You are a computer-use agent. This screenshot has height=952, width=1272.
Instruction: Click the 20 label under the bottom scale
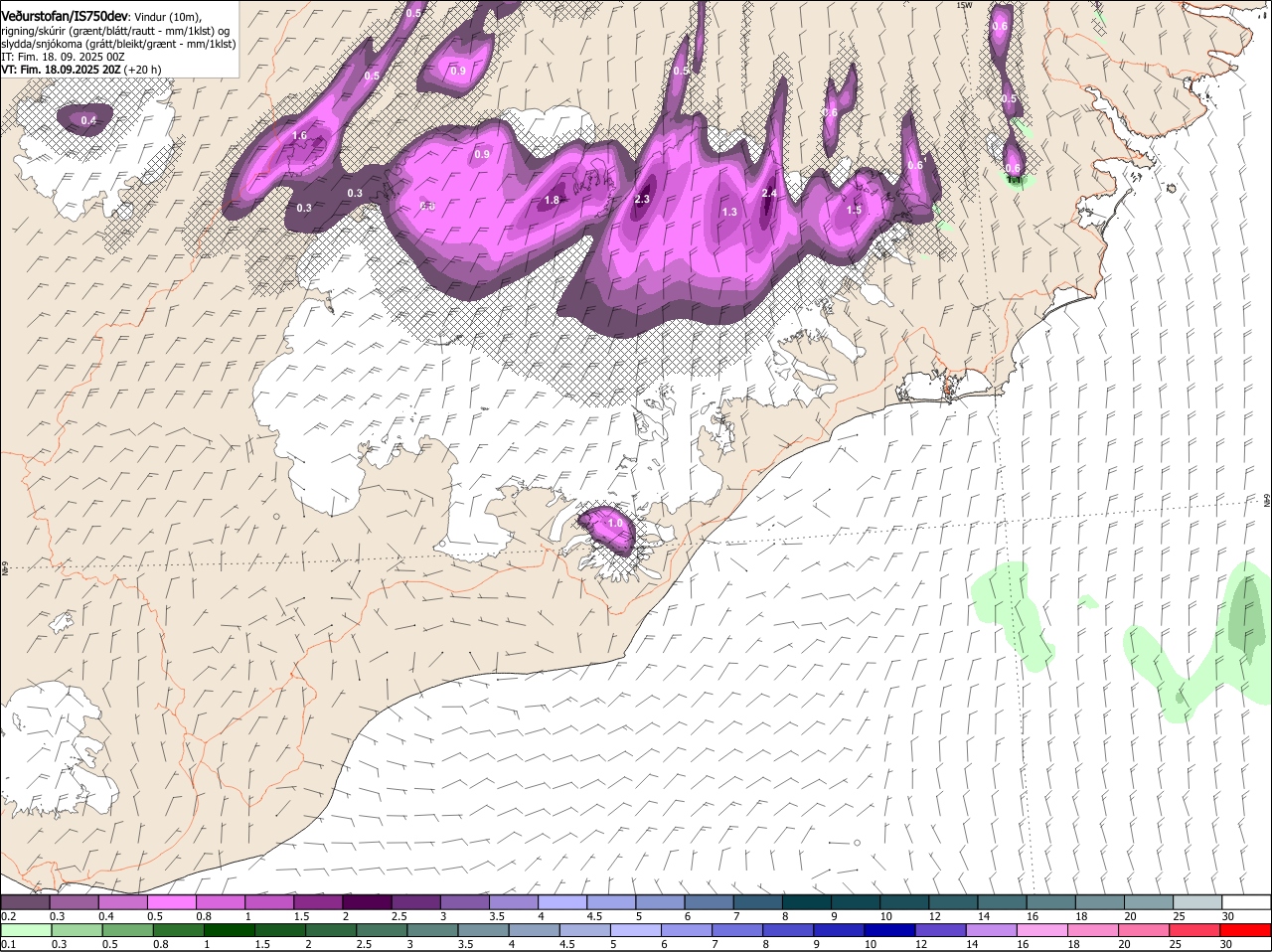click(x=1124, y=944)
